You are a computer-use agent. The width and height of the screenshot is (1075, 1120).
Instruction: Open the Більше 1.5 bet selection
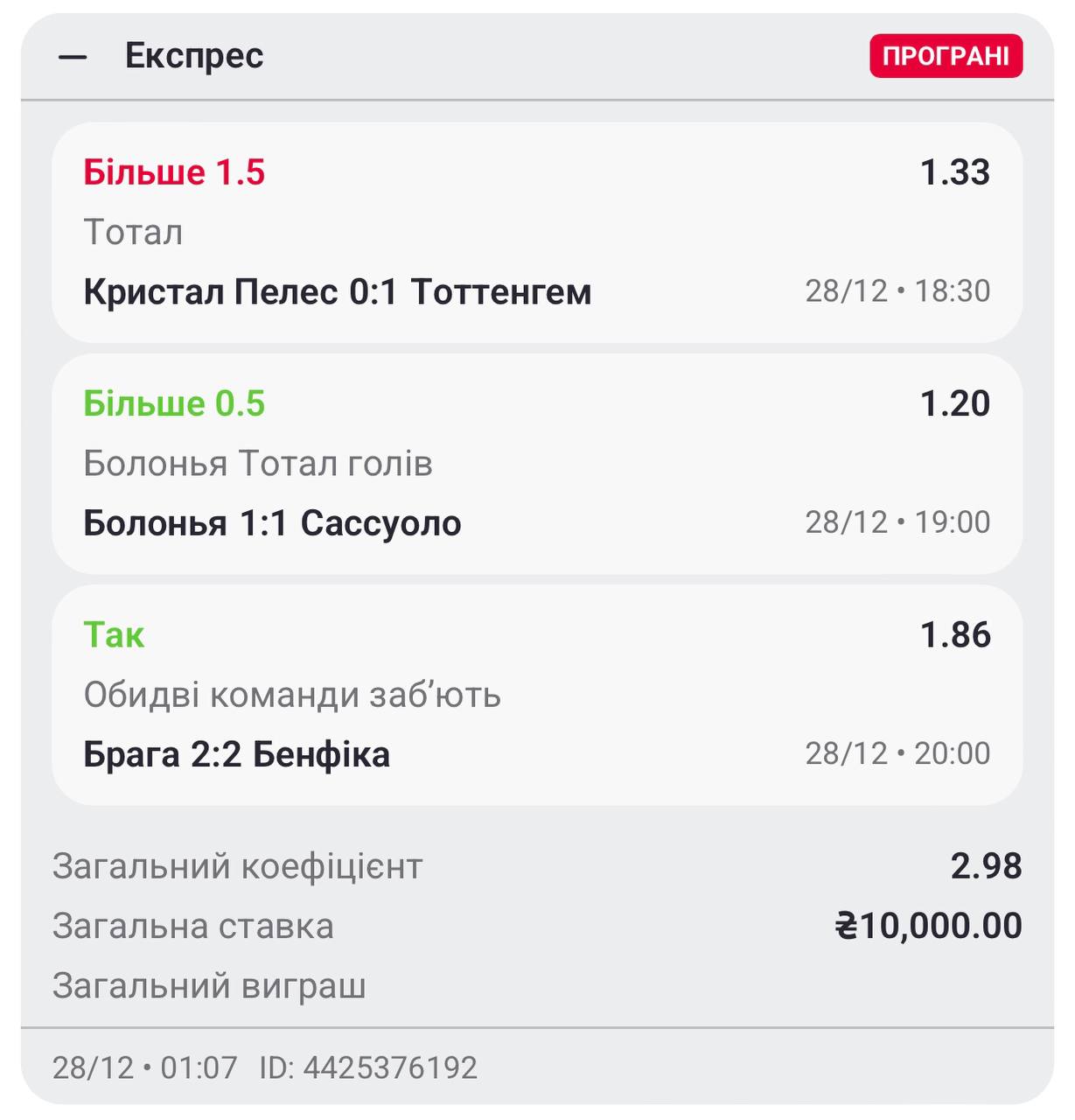click(x=174, y=172)
